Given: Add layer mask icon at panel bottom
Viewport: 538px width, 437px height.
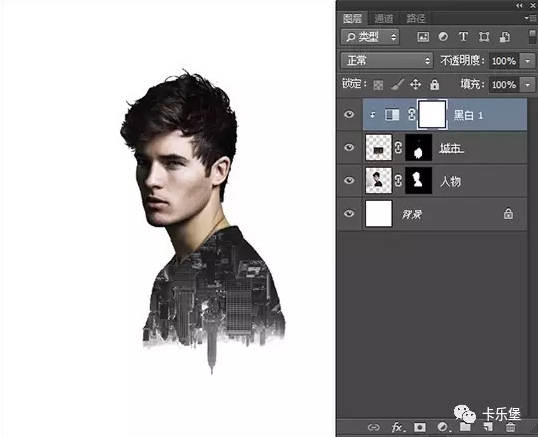Looking at the screenshot, I should pyautogui.click(x=420, y=427).
